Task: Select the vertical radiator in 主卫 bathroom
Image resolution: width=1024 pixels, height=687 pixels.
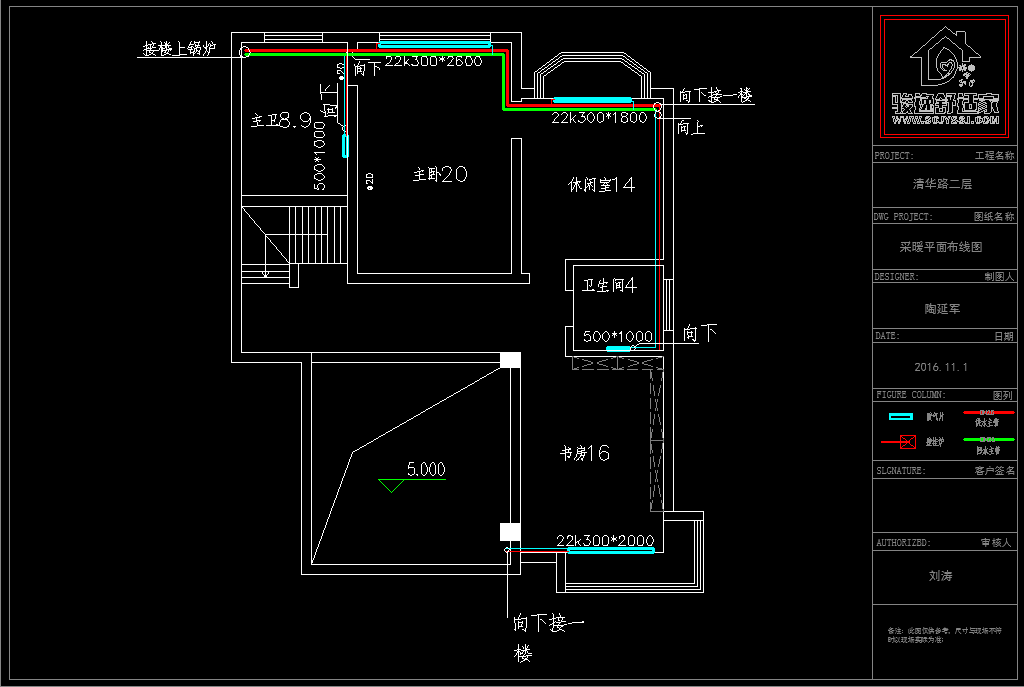Action: (x=345, y=146)
